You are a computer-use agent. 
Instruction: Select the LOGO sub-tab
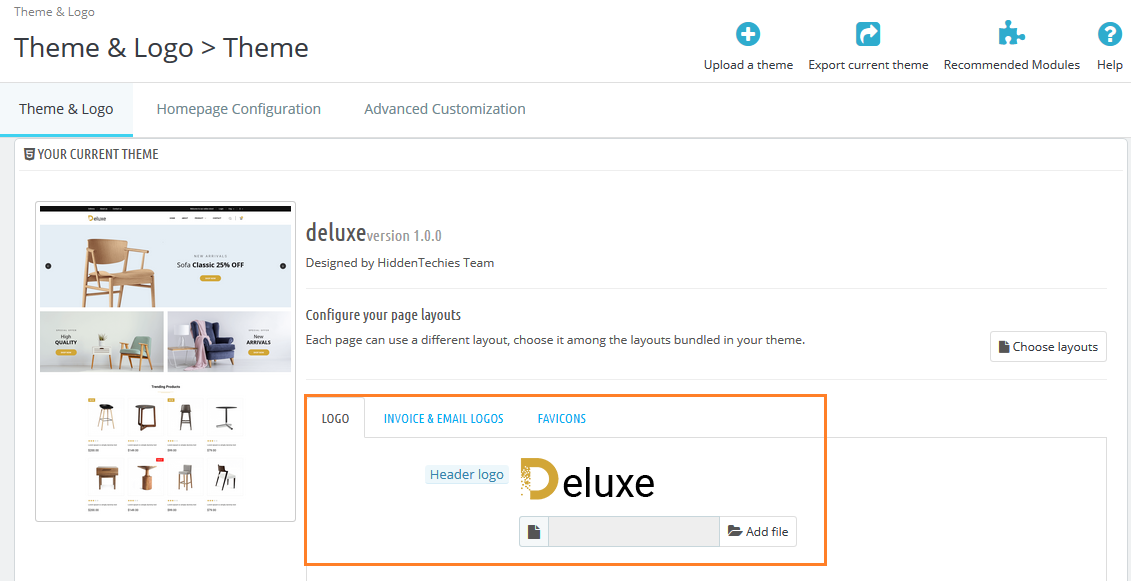click(335, 418)
